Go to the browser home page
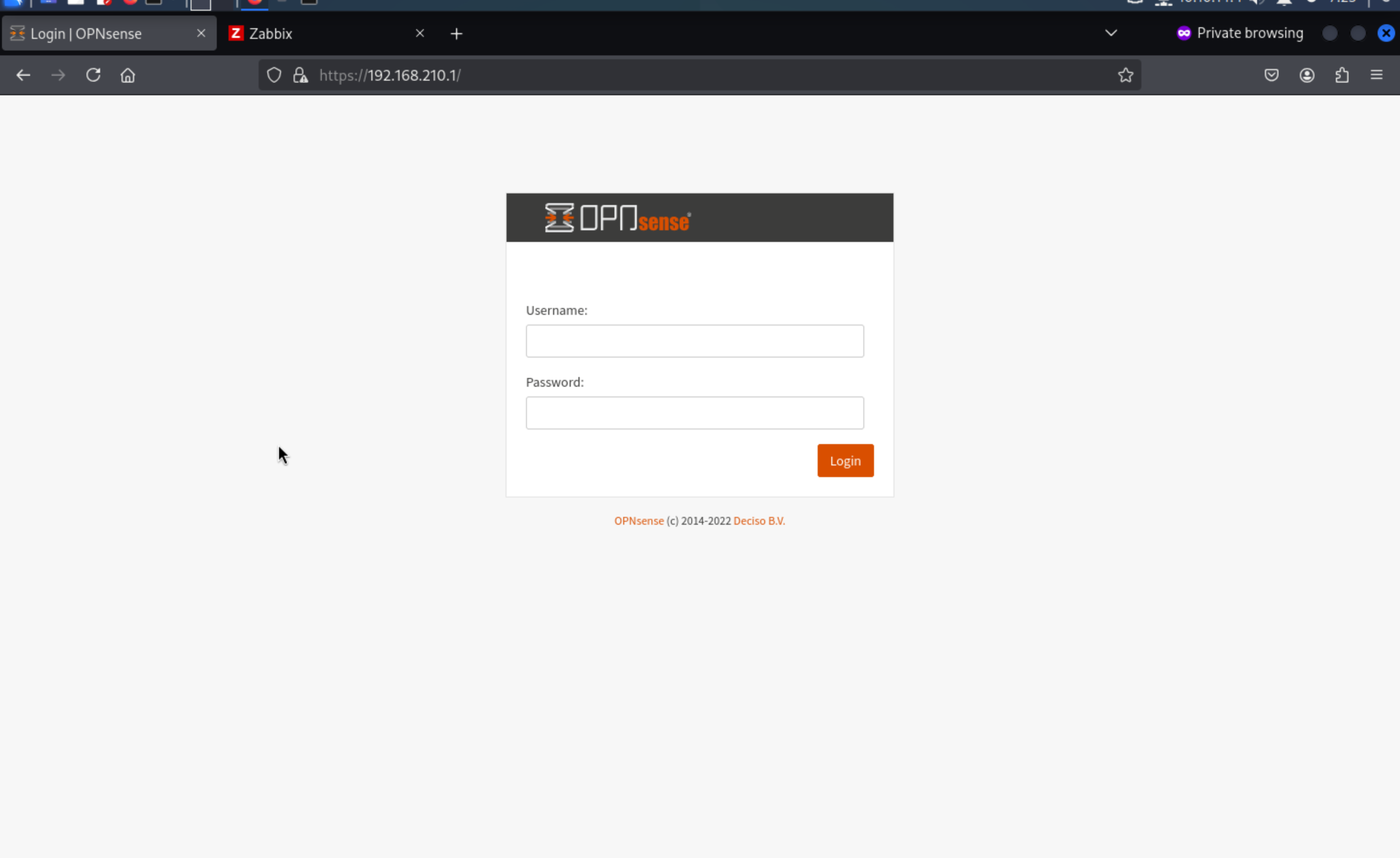The width and height of the screenshot is (1400, 858). (128, 75)
